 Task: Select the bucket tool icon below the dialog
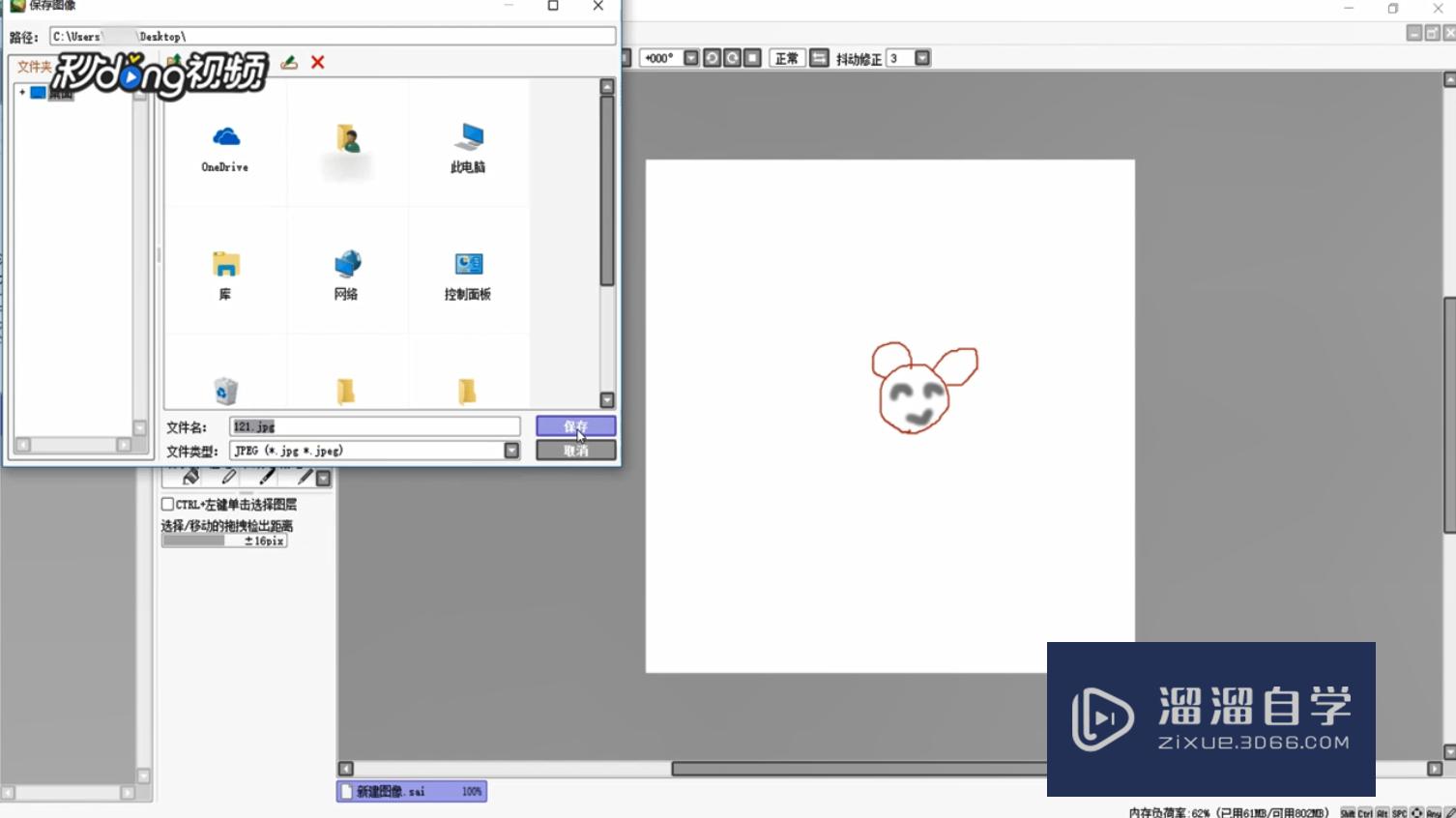click(x=190, y=477)
